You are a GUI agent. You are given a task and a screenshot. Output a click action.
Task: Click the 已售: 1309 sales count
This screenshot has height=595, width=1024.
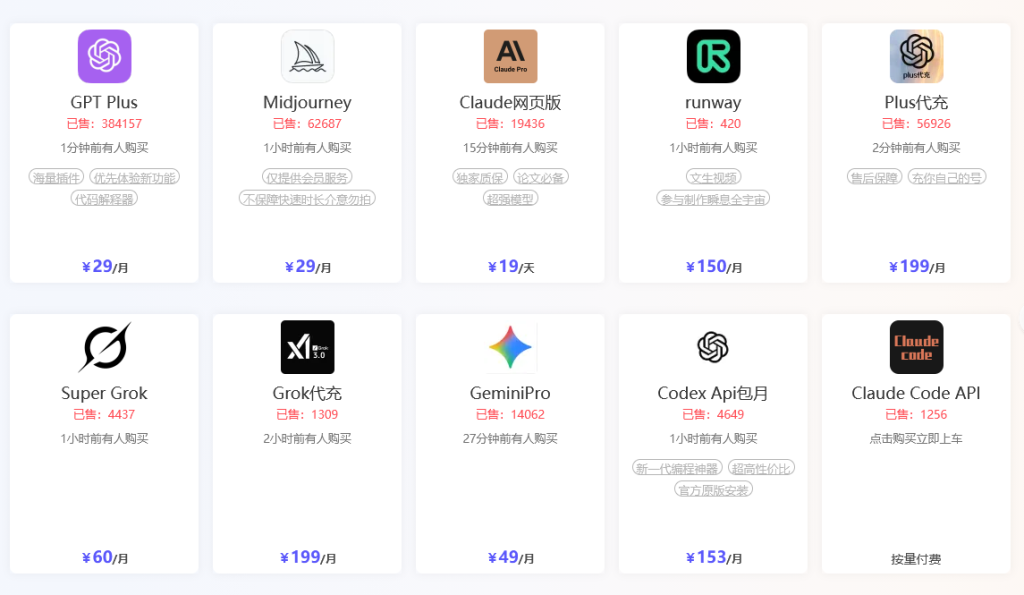(308, 414)
